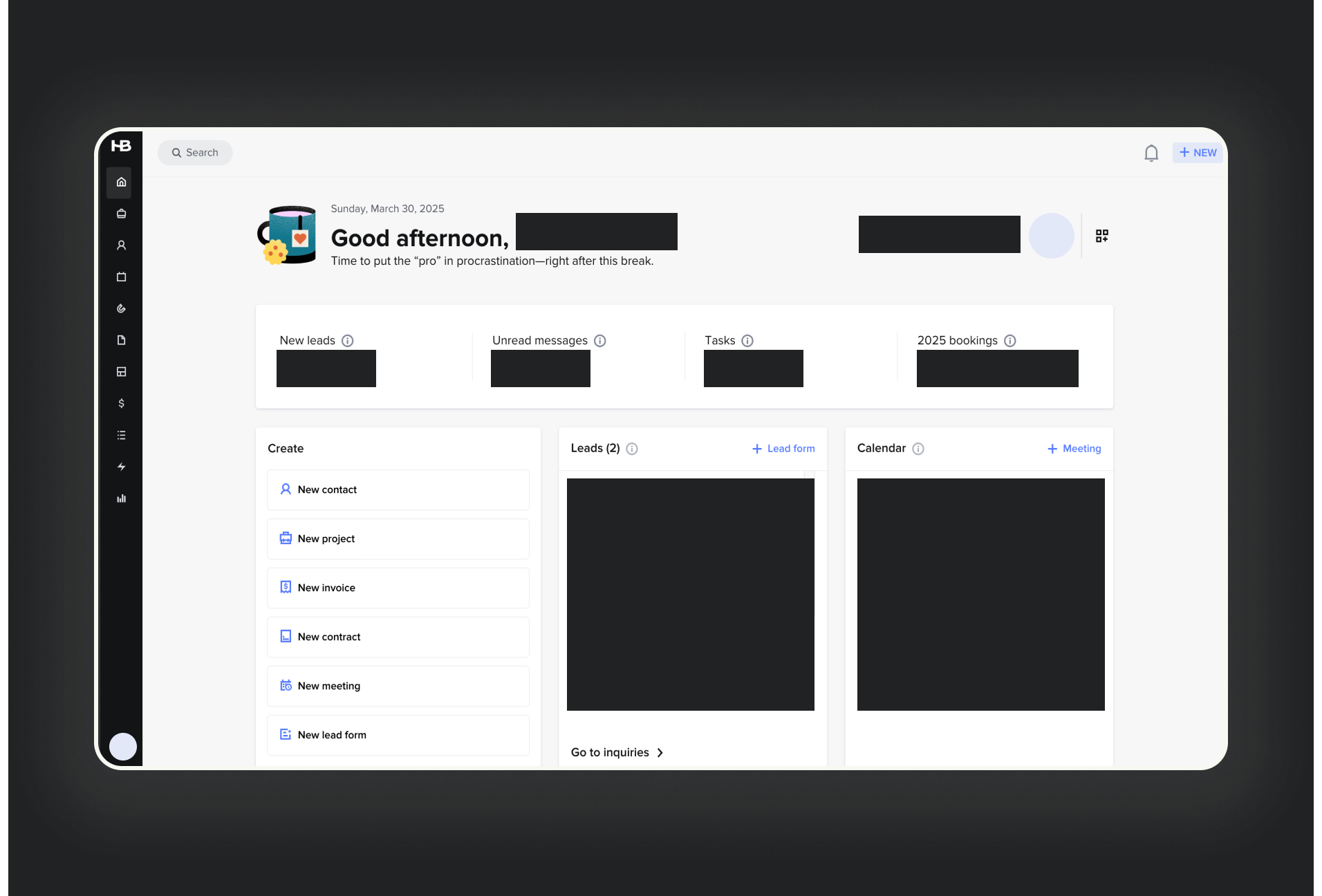Create a New invoice
Screen dimensions: 1322x896
[398, 588]
